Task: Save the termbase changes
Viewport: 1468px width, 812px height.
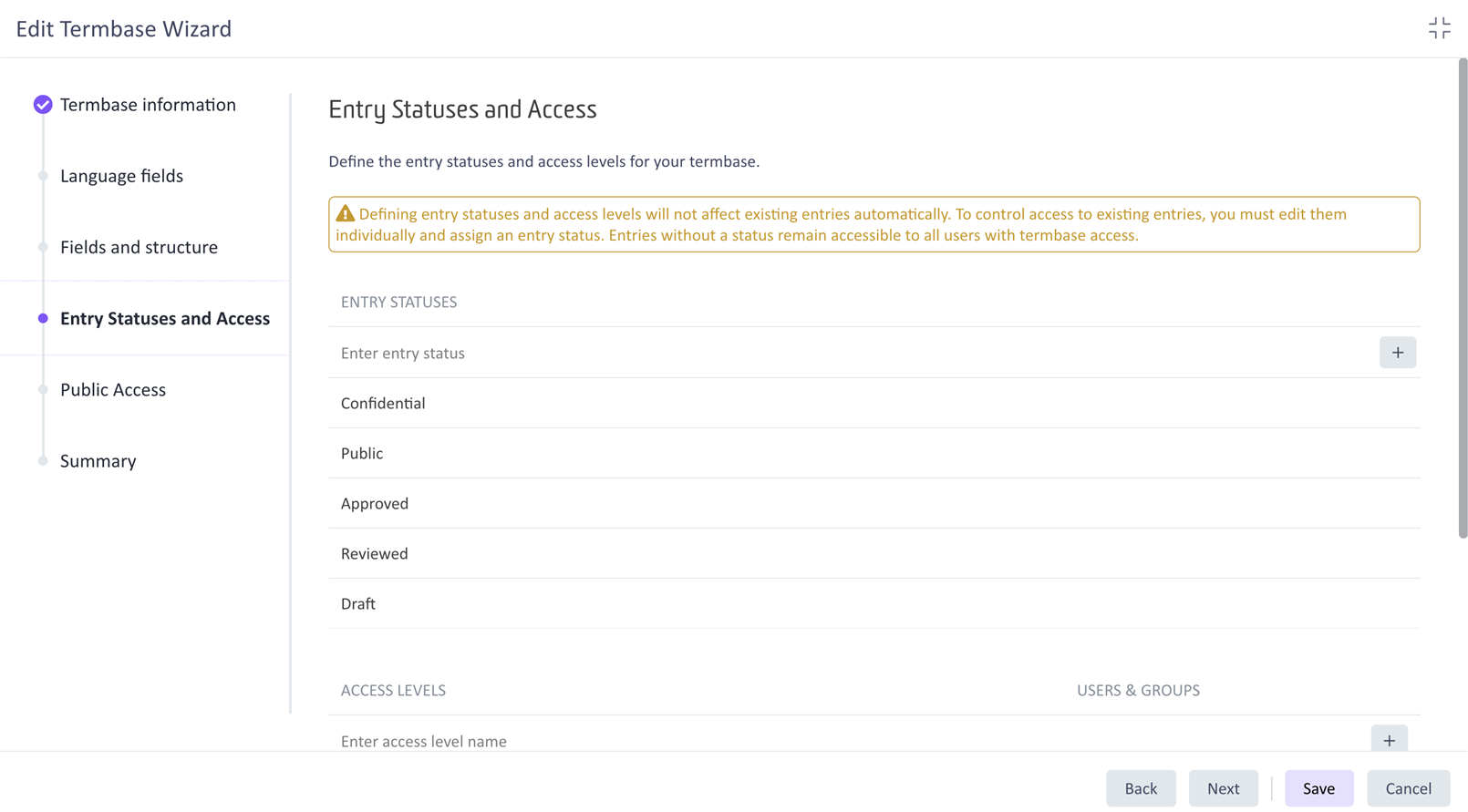Action: coord(1318,788)
